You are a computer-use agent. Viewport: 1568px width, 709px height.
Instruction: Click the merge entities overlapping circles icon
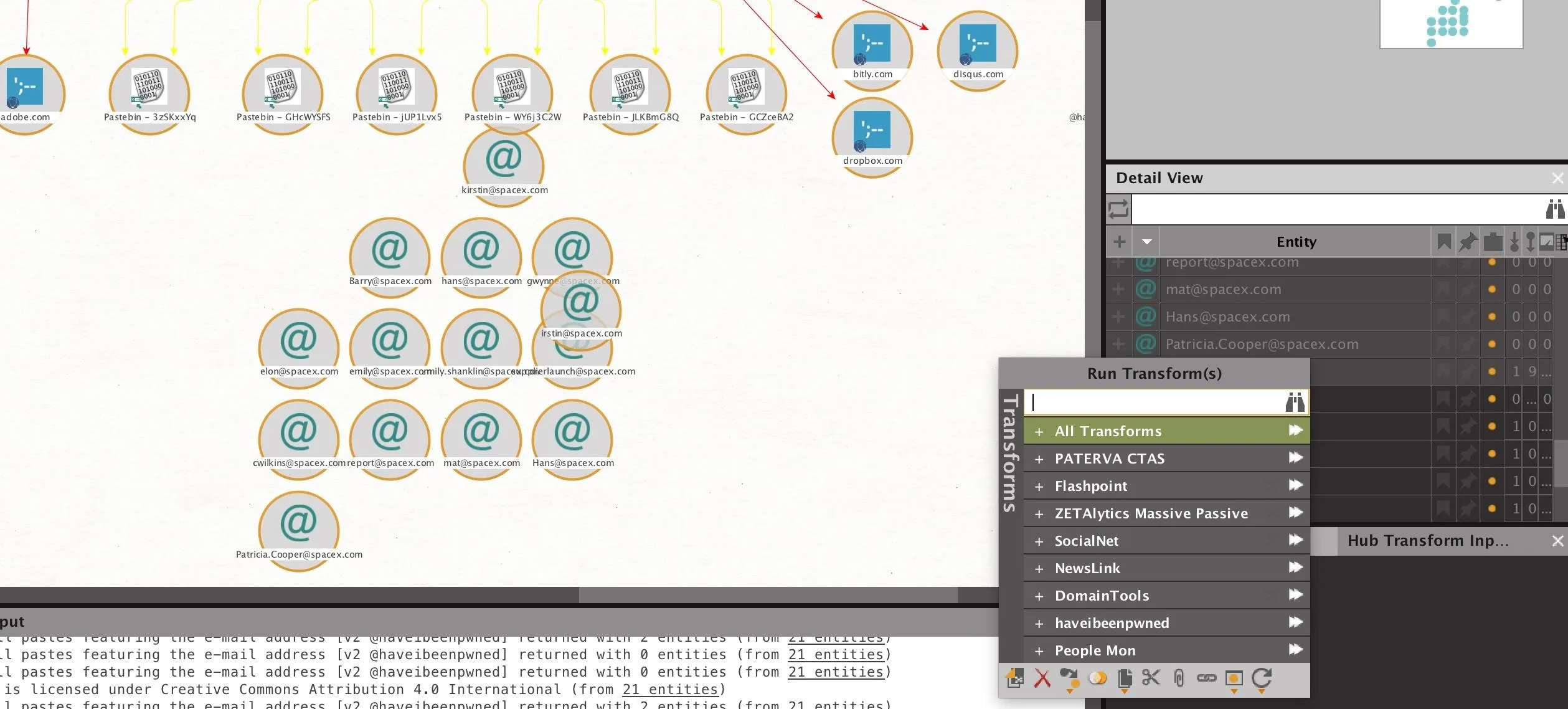click(x=1097, y=678)
